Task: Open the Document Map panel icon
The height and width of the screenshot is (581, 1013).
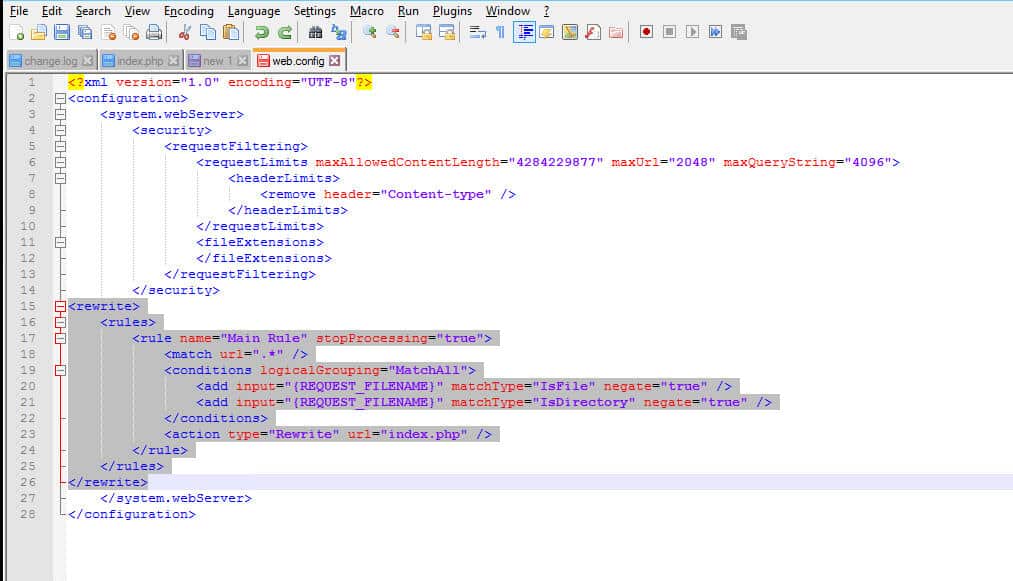Action: click(570, 32)
